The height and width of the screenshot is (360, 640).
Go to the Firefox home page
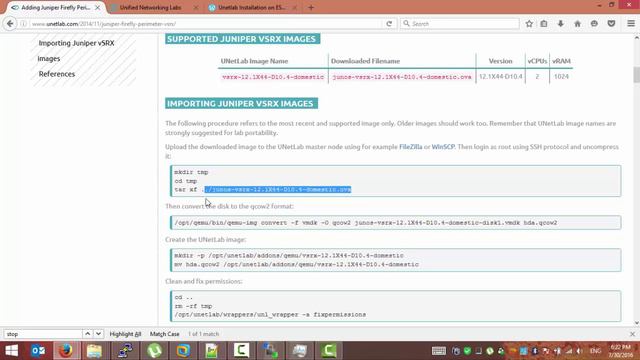point(577,24)
